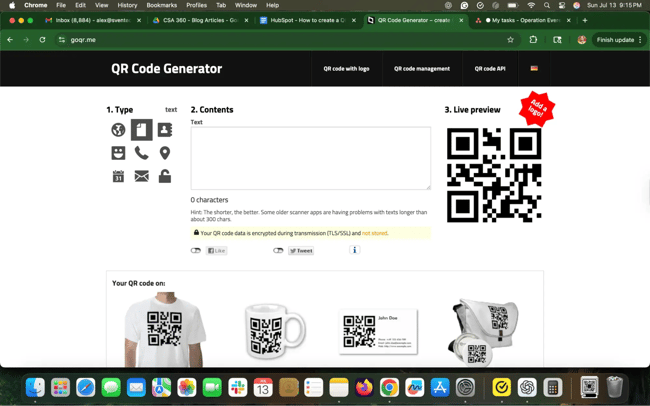Open the QR code API link
Viewport: 650px width, 406px height.
[x=490, y=68]
